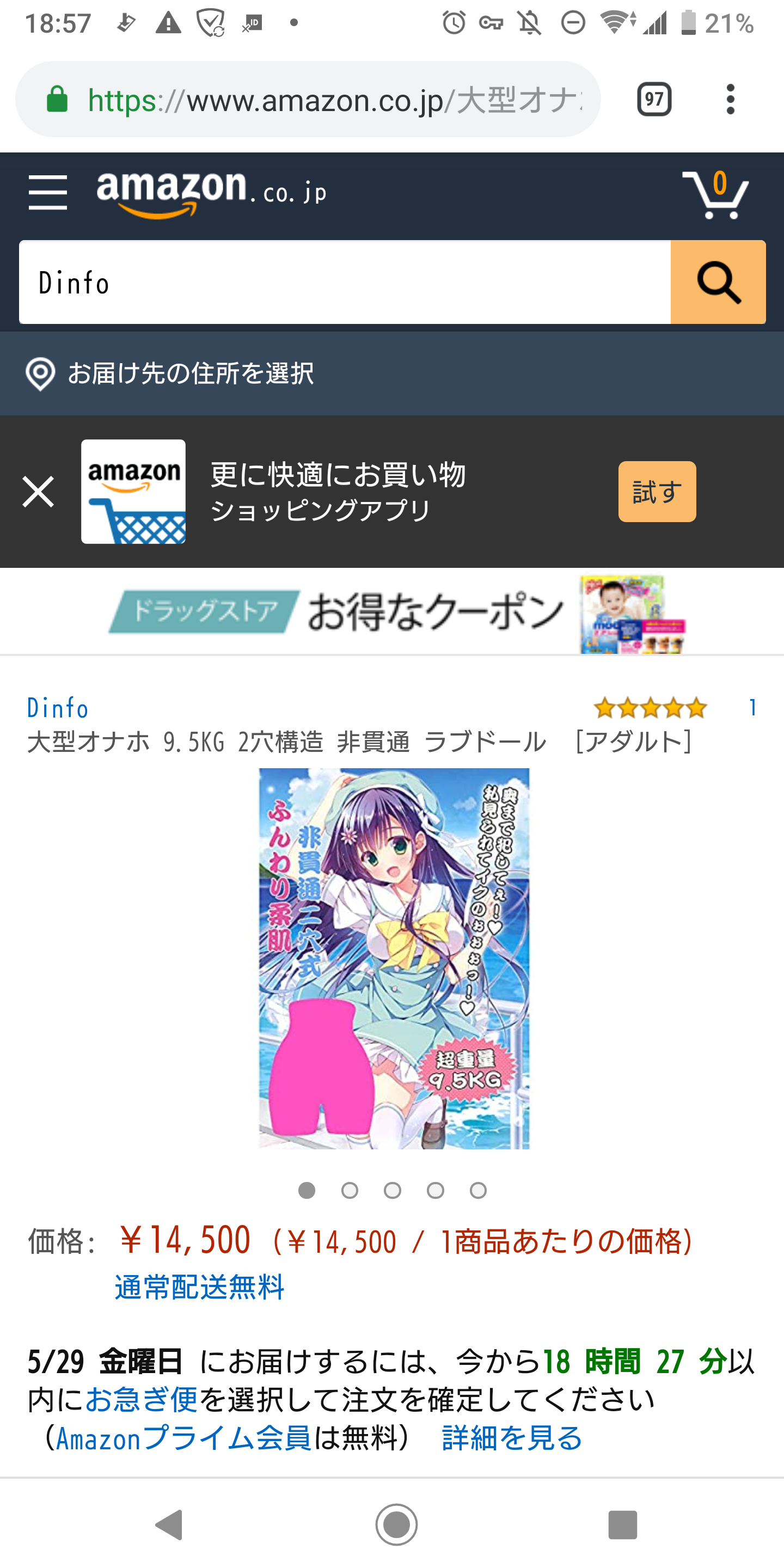Screen dimensions: 784x1568
Task: Dismiss the shopping app banner
Action: coord(38,491)
